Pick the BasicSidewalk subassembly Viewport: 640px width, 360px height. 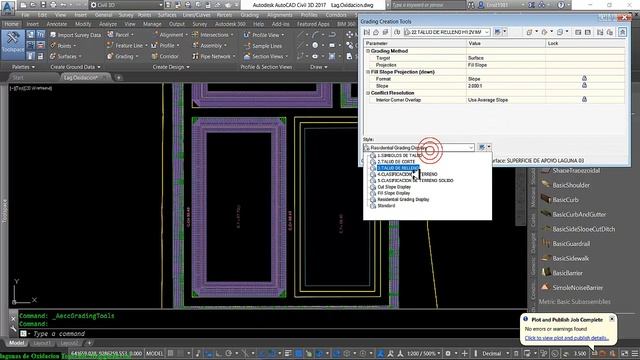(565, 258)
